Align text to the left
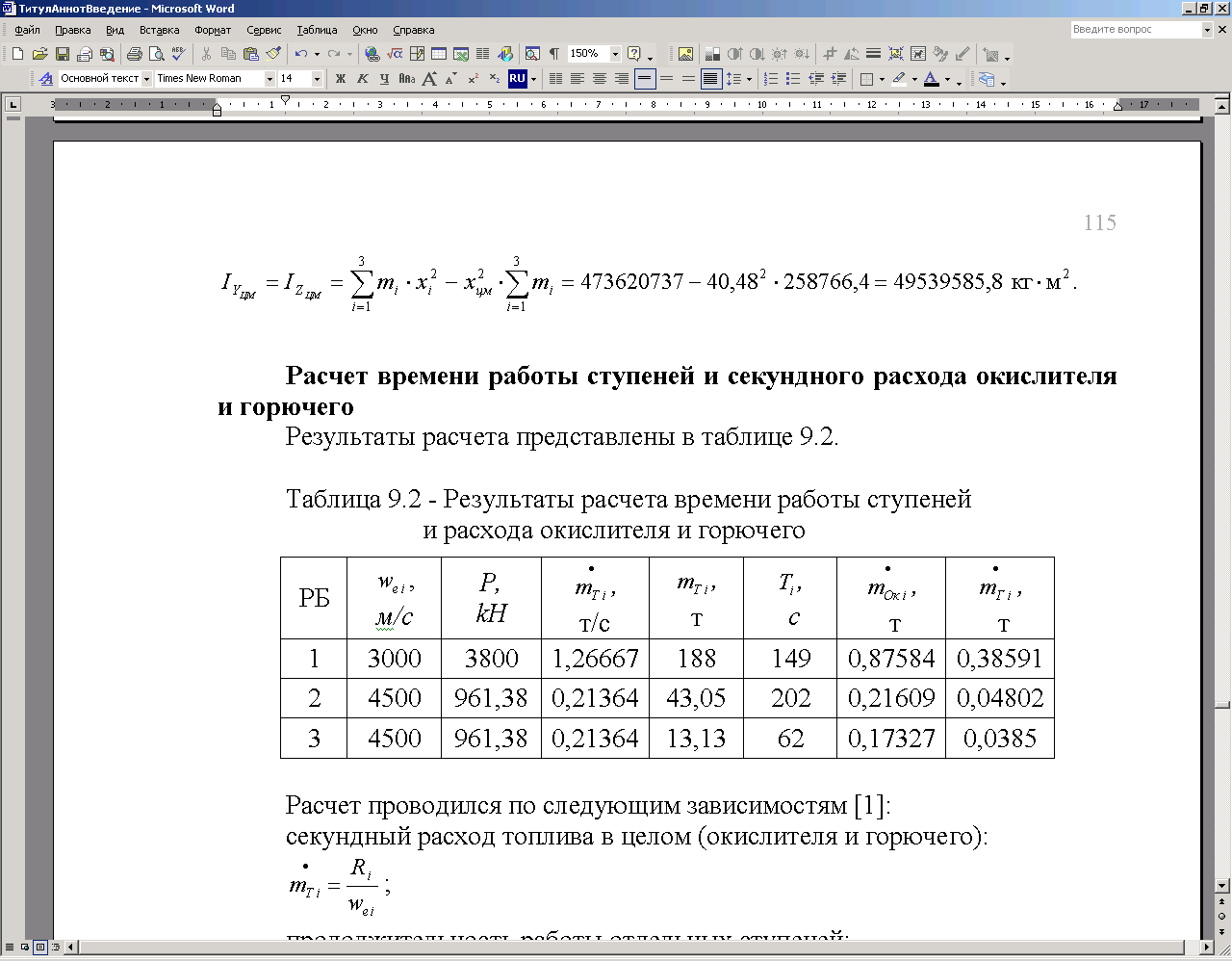Screen dimensions: 1232x961 pyautogui.click(x=577, y=78)
